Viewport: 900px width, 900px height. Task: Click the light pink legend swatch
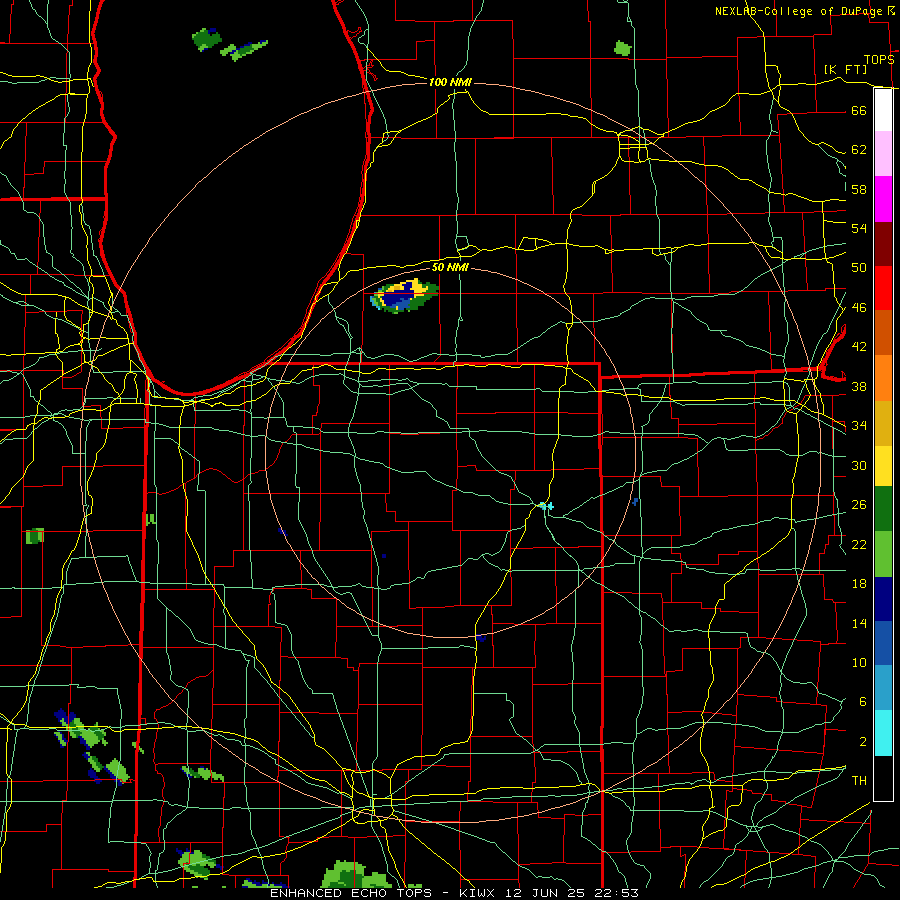pos(883,154)
